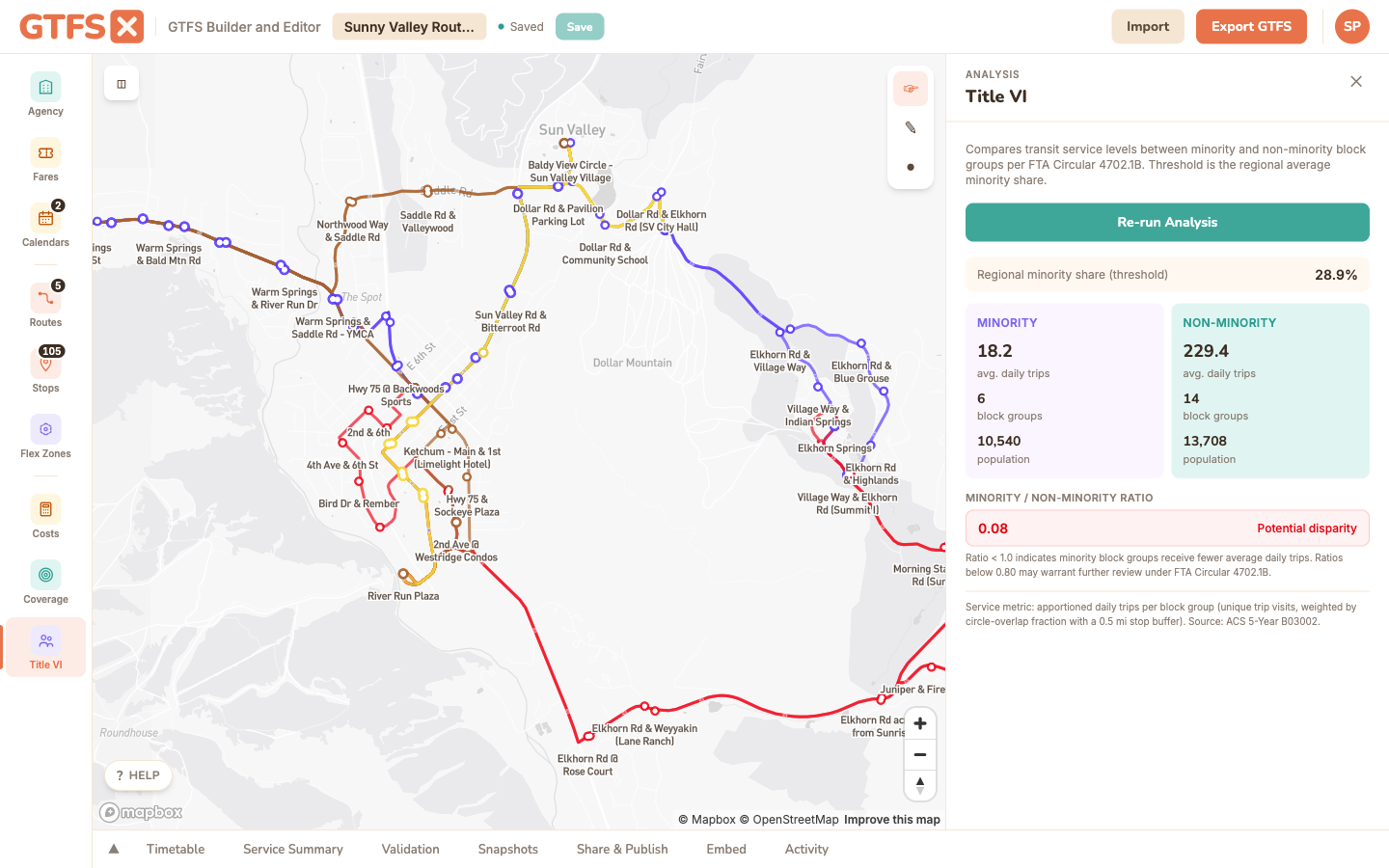Image resolution: width=1389 pixels, height=868 pixels.
Task: Open the Coverage analysis
Action: [x=45, y=583]
